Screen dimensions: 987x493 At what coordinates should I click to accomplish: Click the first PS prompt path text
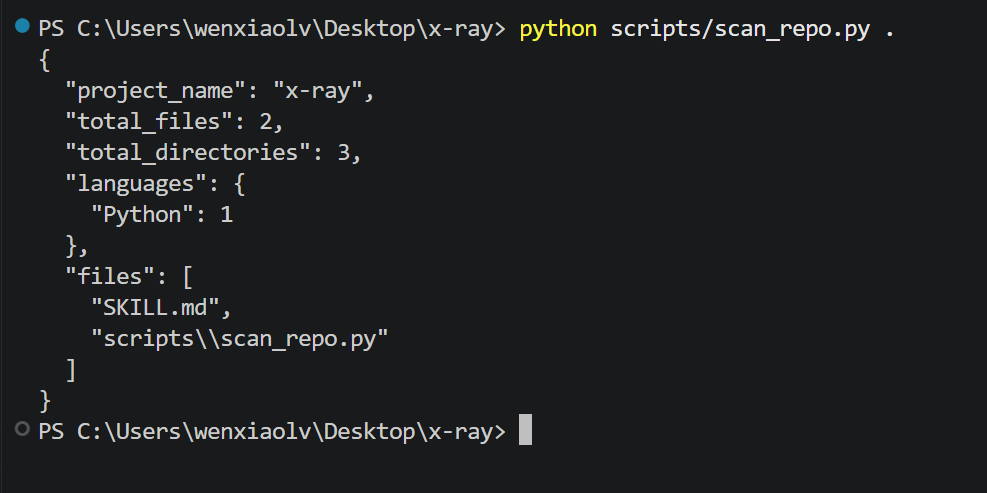273,30
